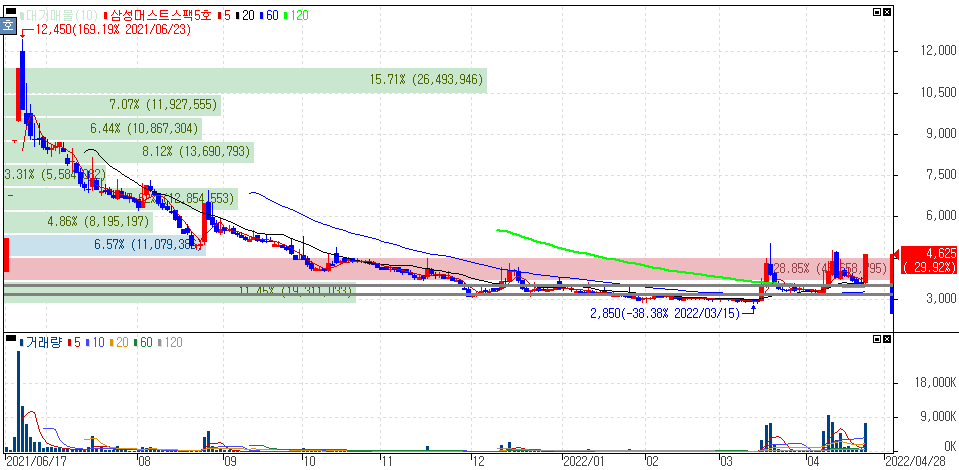Select the 거래량 legend label
Image resolution: width=959 pixels, height=470 pixels.
coord(40,343)
